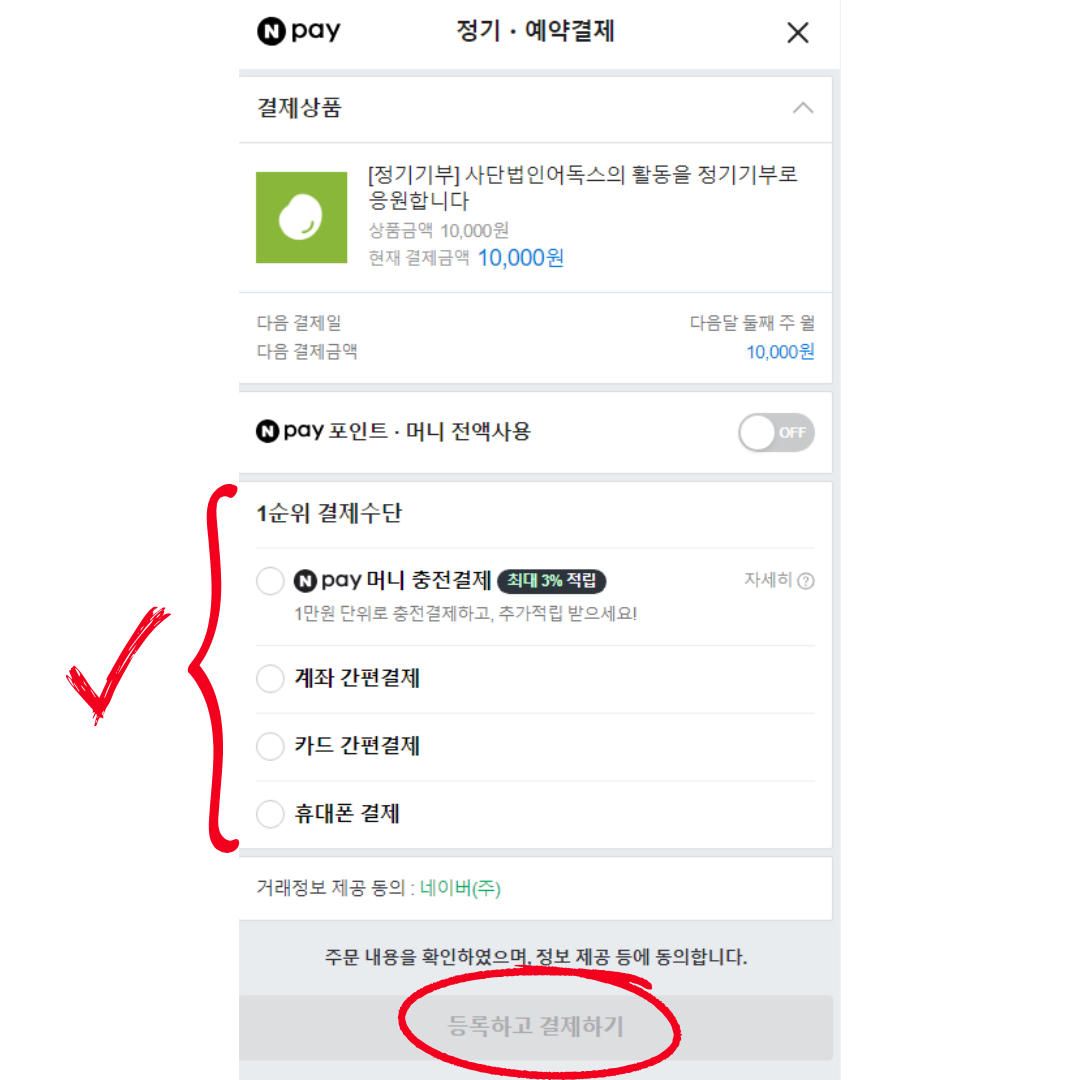
Task: Click the 자세히 question mark icon
Action: click(x=806, y=581)
